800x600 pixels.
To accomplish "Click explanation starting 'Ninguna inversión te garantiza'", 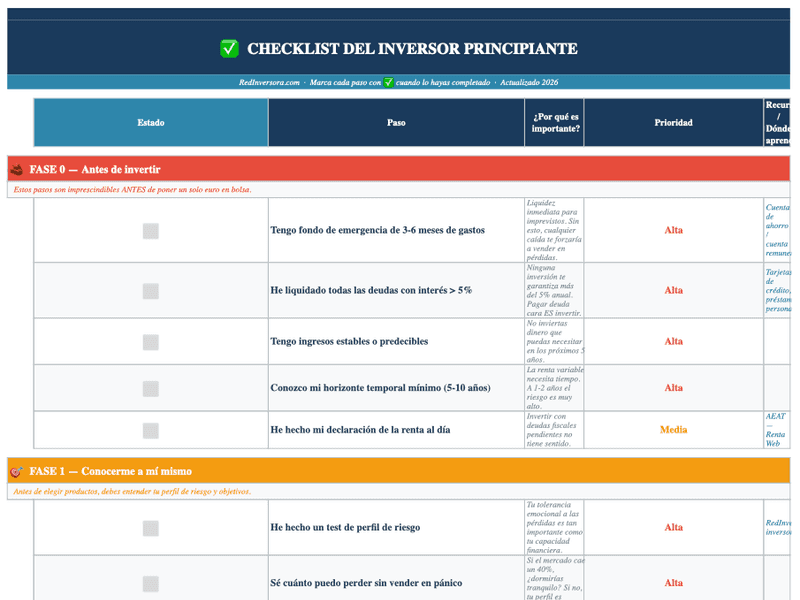I will click(x=555, y=290).
